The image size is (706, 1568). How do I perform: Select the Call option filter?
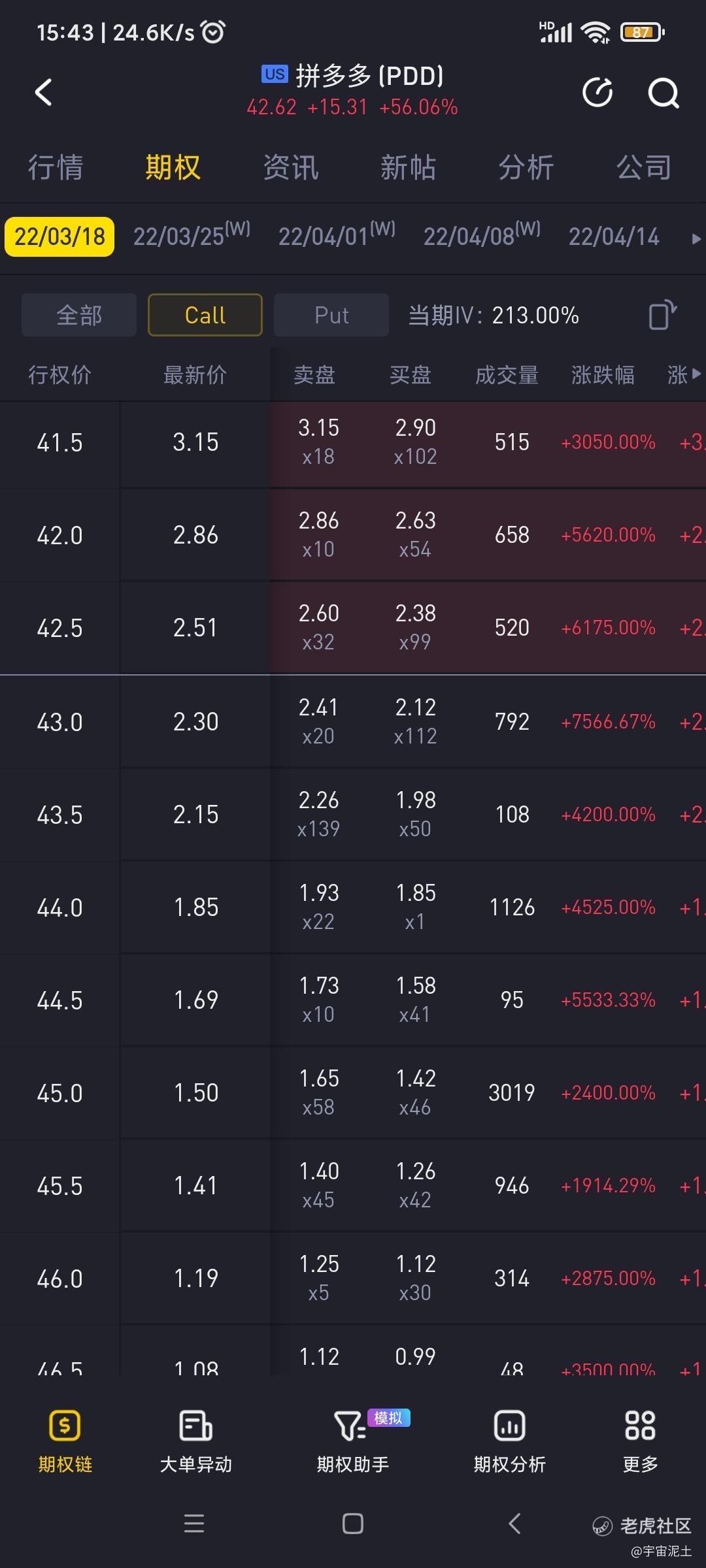point(205,315)
